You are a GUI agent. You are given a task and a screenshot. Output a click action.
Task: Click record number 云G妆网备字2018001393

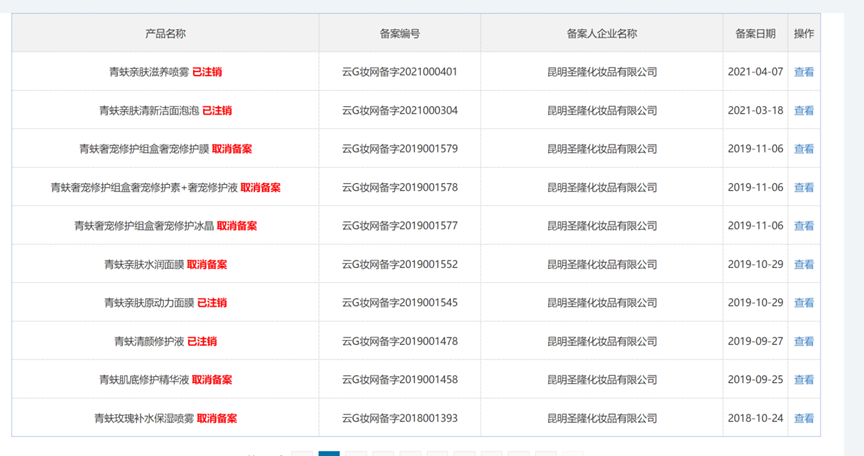(399, 419)
